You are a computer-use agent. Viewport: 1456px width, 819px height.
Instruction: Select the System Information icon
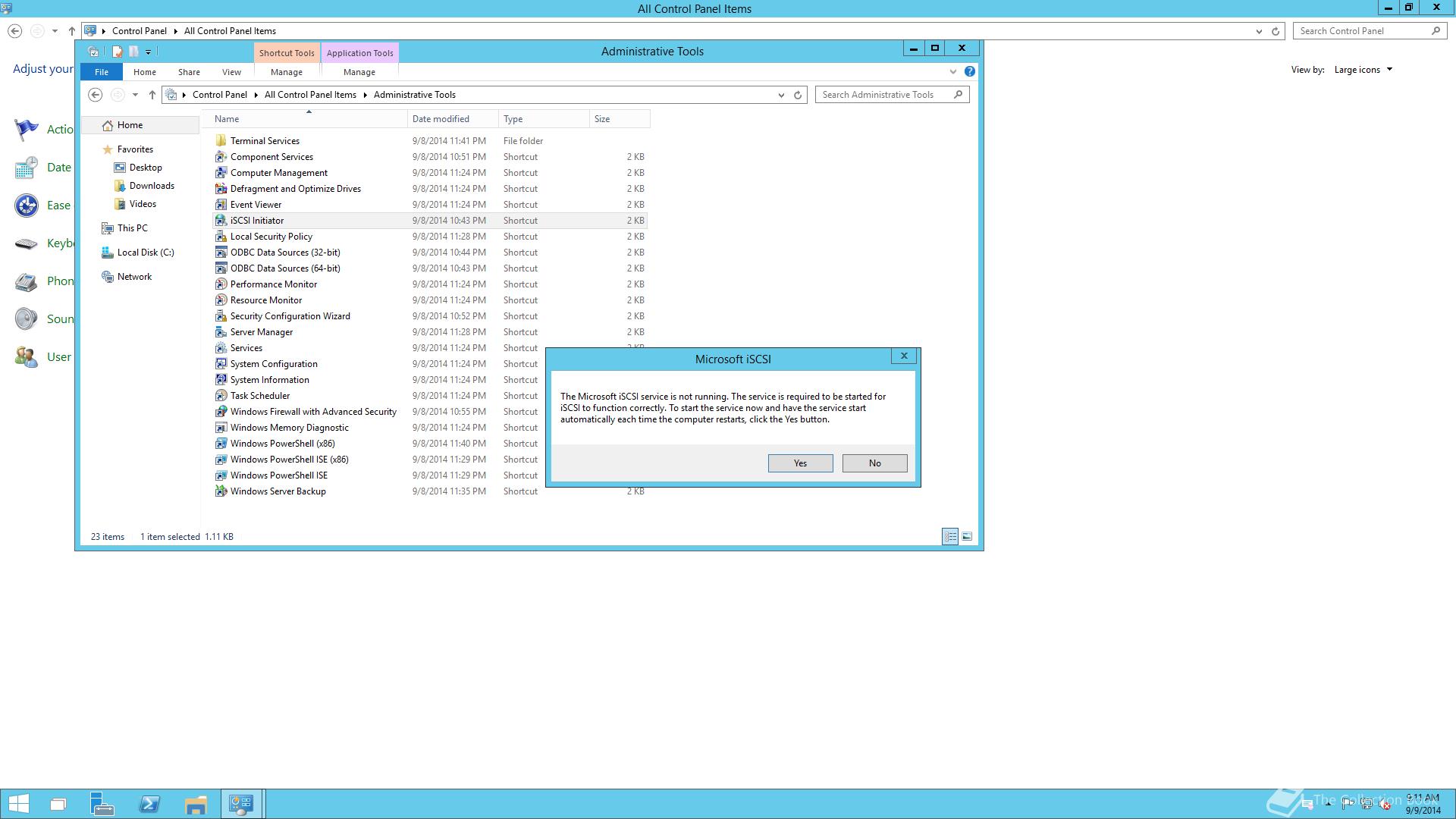coord(221,379)
